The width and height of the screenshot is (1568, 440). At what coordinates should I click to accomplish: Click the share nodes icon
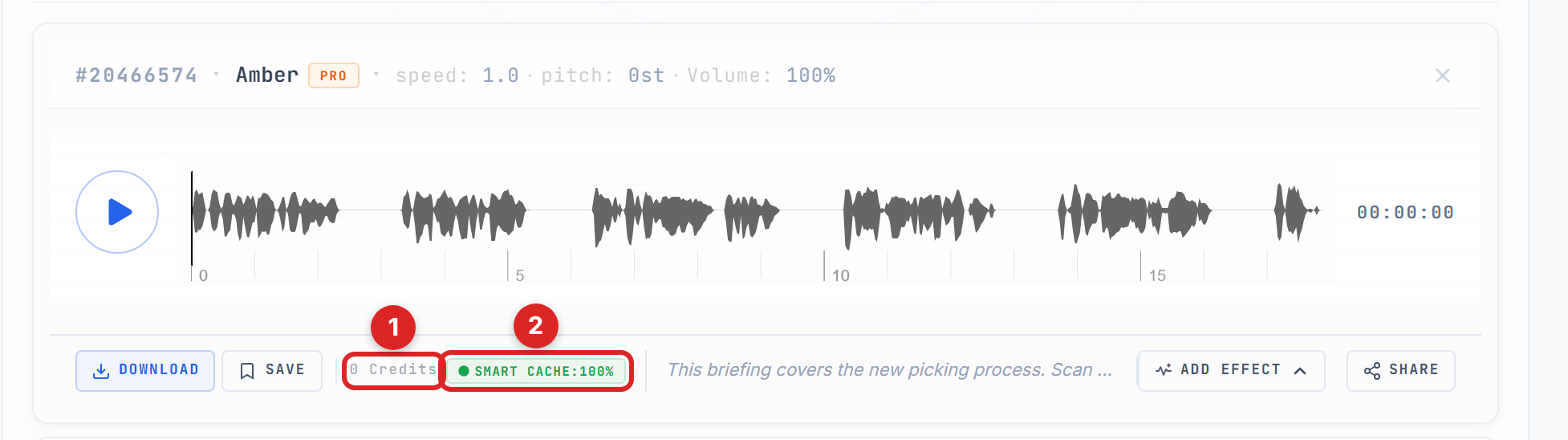coord(1372,371)
